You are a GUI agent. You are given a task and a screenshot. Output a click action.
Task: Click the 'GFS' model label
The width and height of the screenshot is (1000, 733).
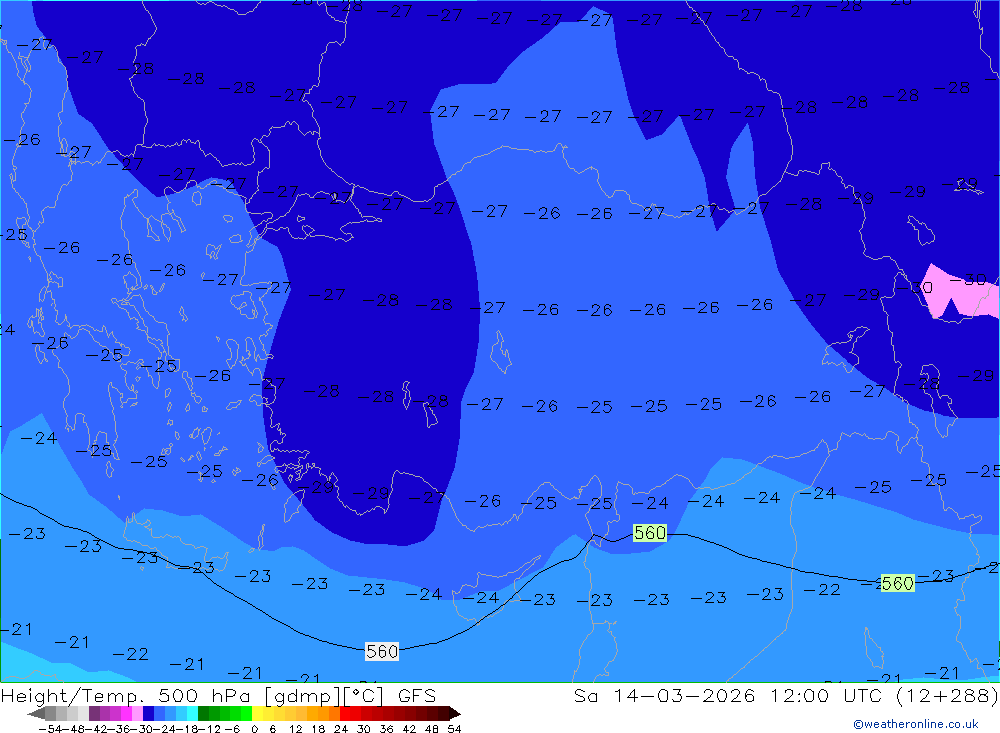coord(417,695)
